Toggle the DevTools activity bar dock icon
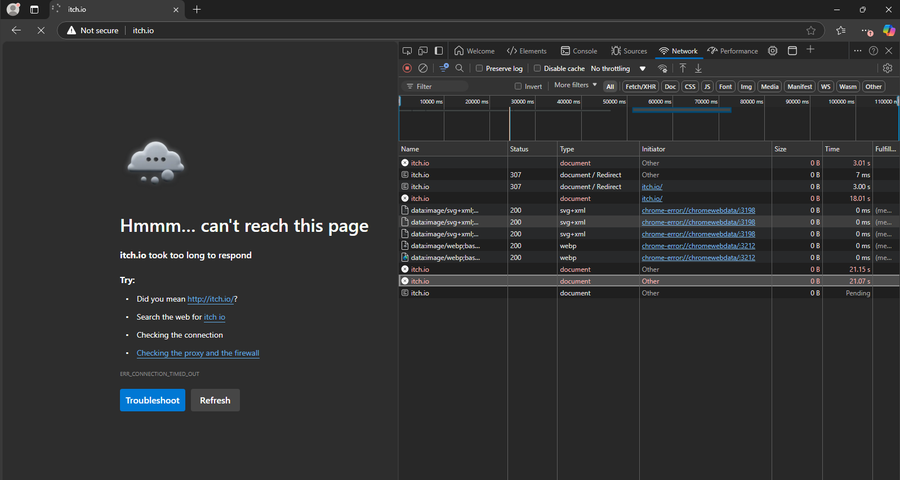Viewport: 900px width, 480px height. coord(439,51)
